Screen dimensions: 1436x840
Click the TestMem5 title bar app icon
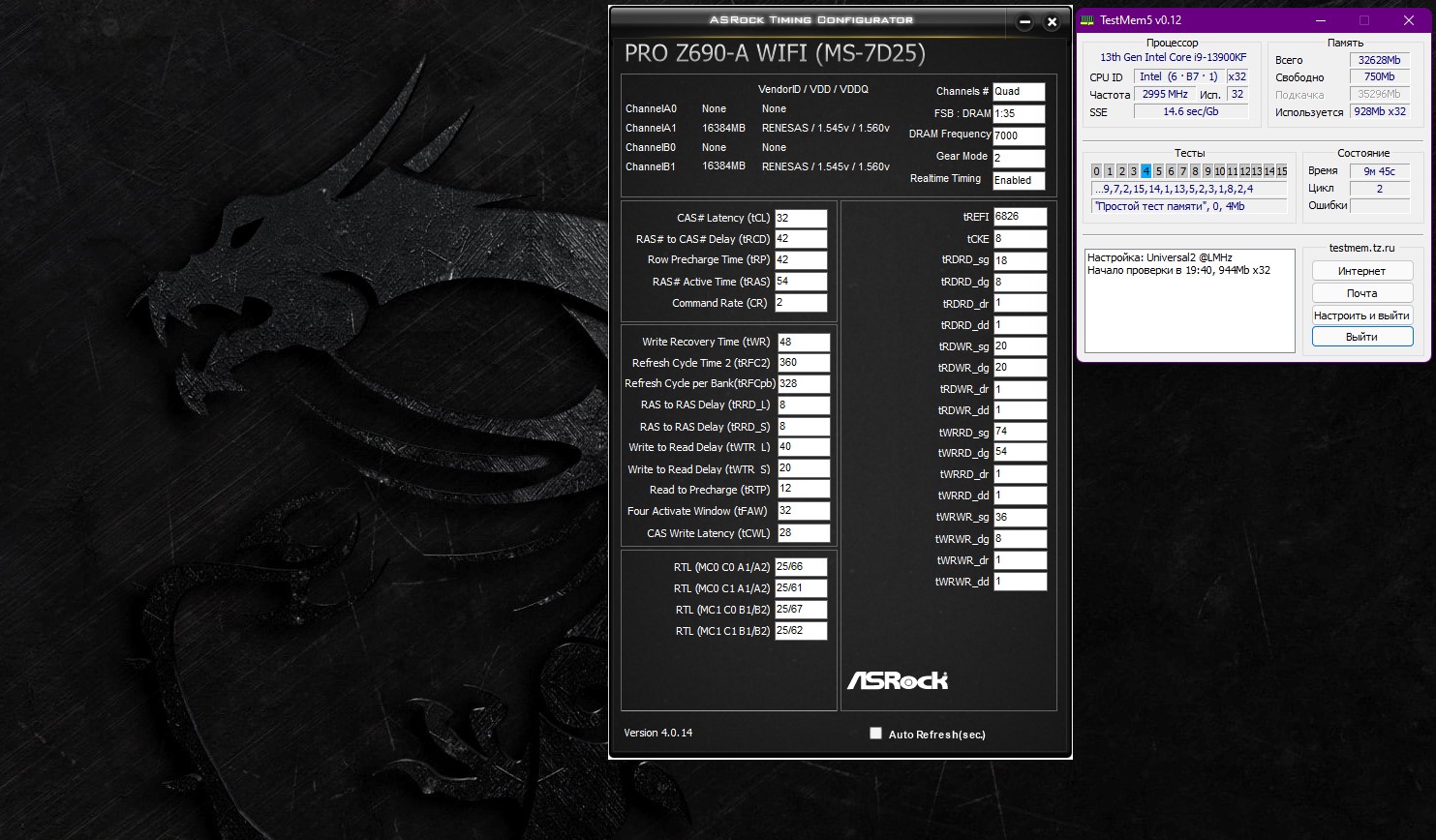[x=1088, y=20]
